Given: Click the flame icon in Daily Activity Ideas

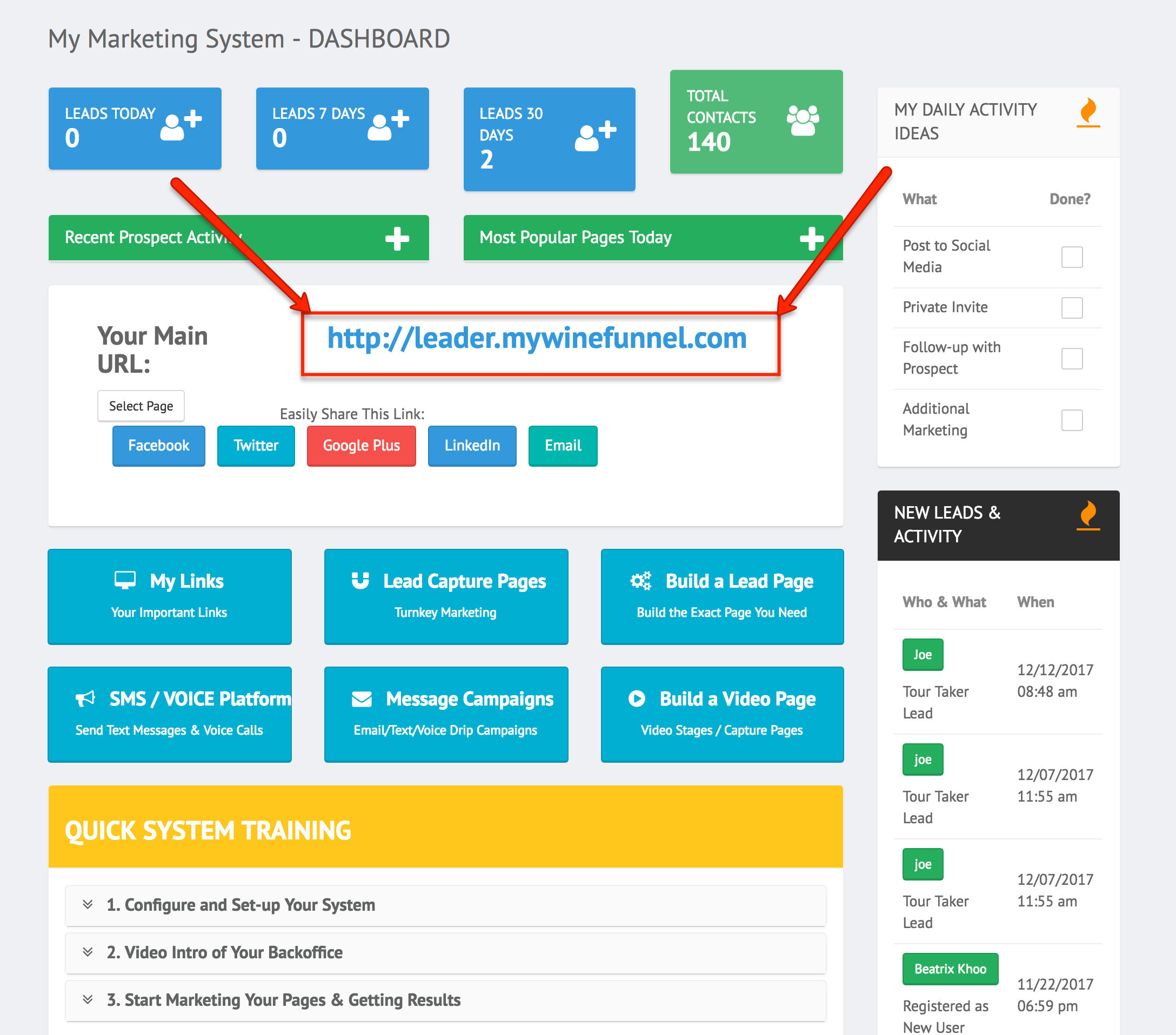Looking at the screenshot, I should (1087, 112).
